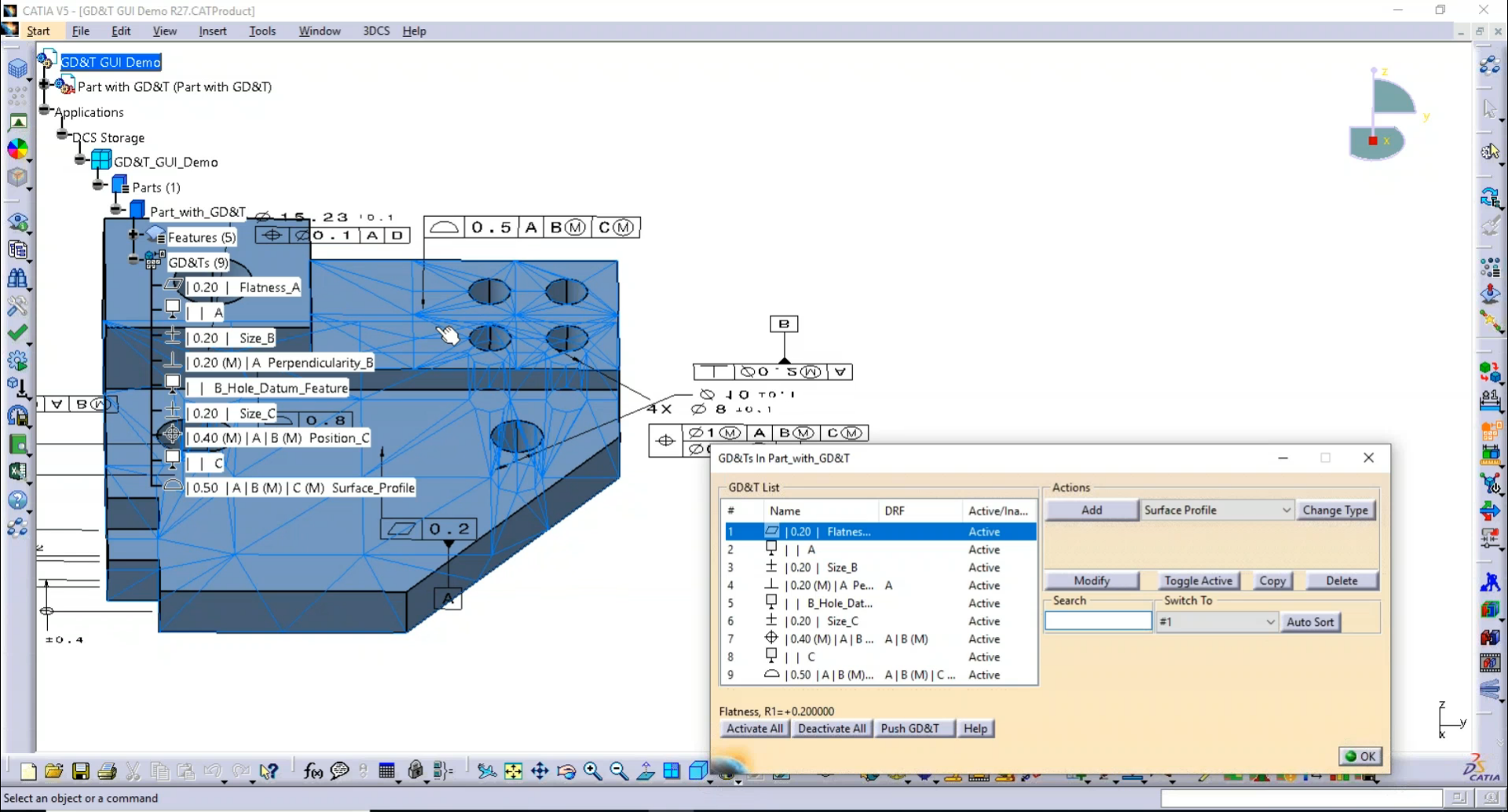Activate the Pan tool on the bottom toolbar
Viewport: 1508px width, 812px height.
coord(540,772)
